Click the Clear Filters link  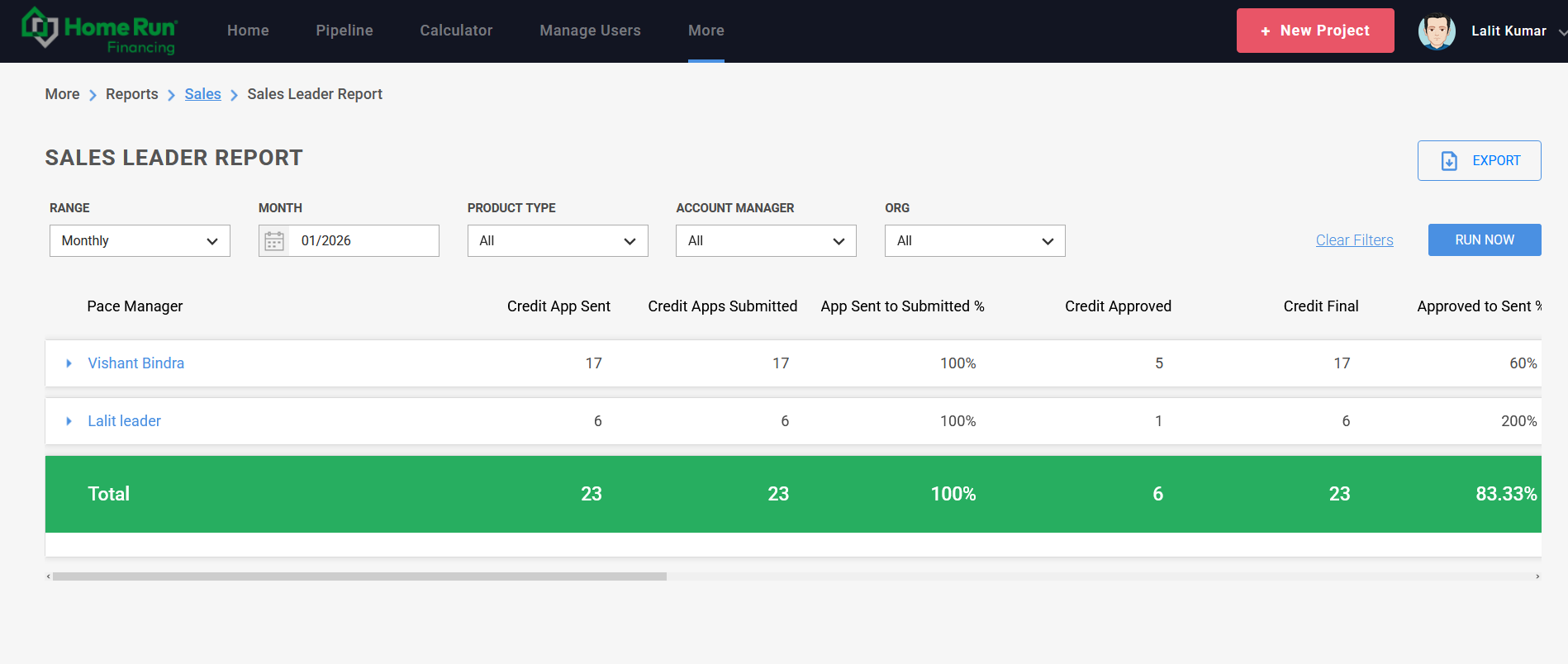pos(1354,240)
